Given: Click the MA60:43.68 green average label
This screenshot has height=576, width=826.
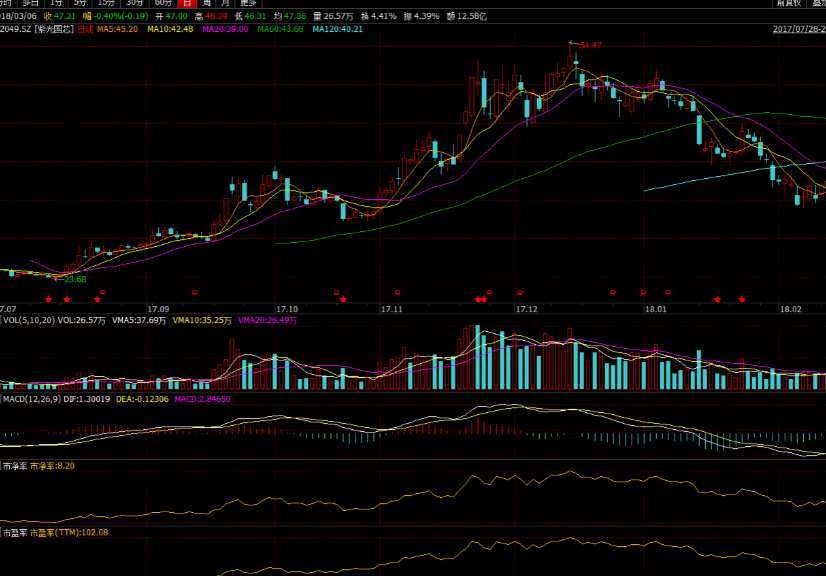Looking at the screenshot, I should coord(281,29).
